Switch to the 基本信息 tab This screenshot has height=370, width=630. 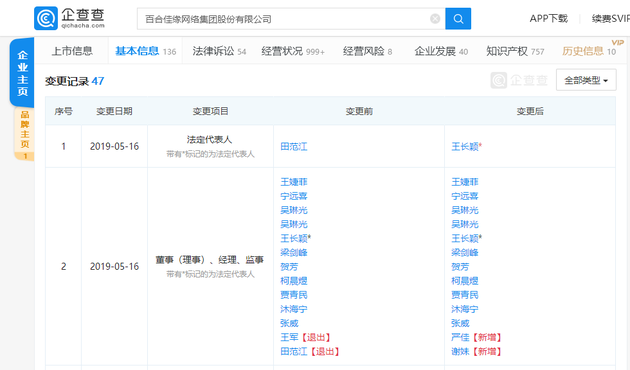[x=145, y=51]
